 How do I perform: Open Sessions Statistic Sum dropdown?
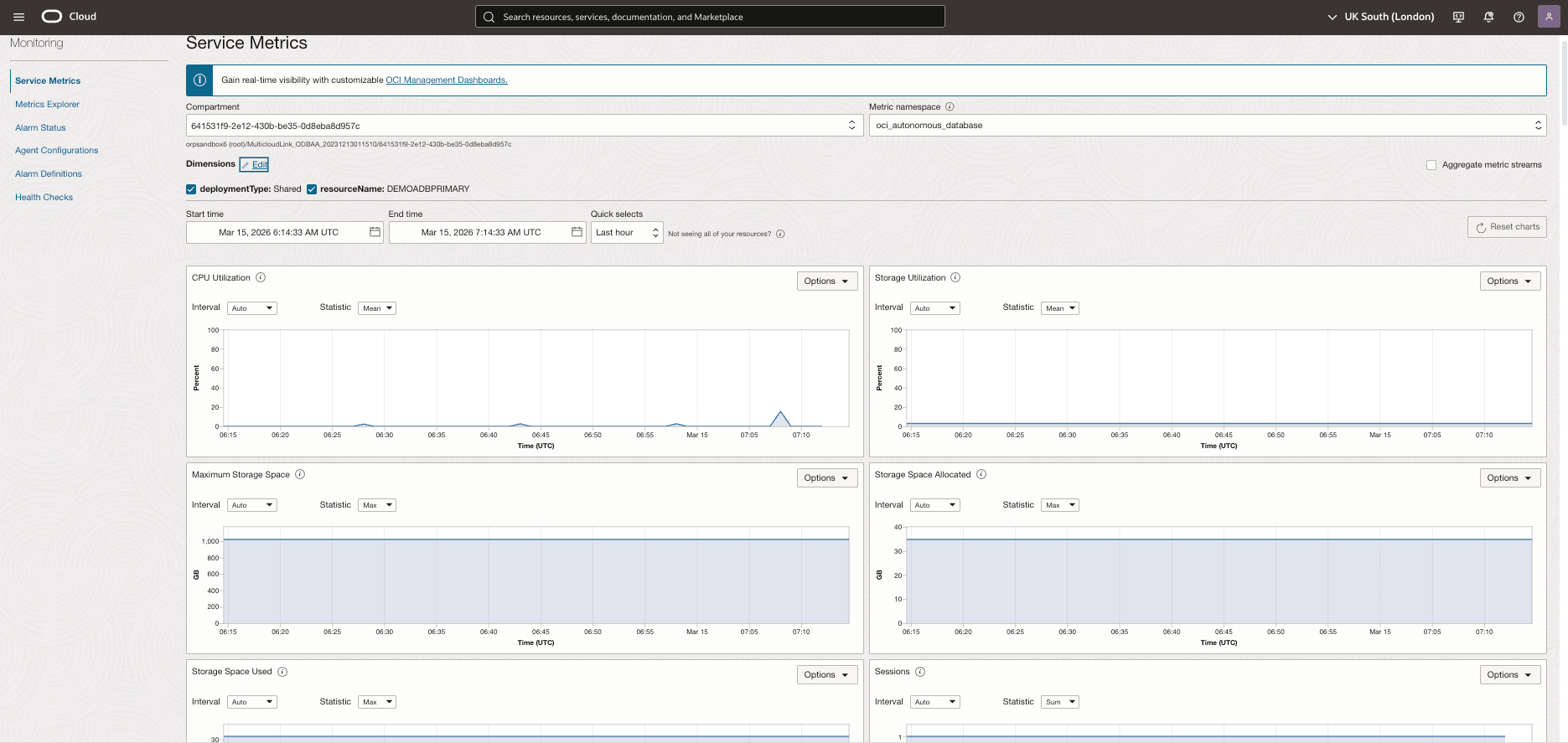(x=1060, y=702)
